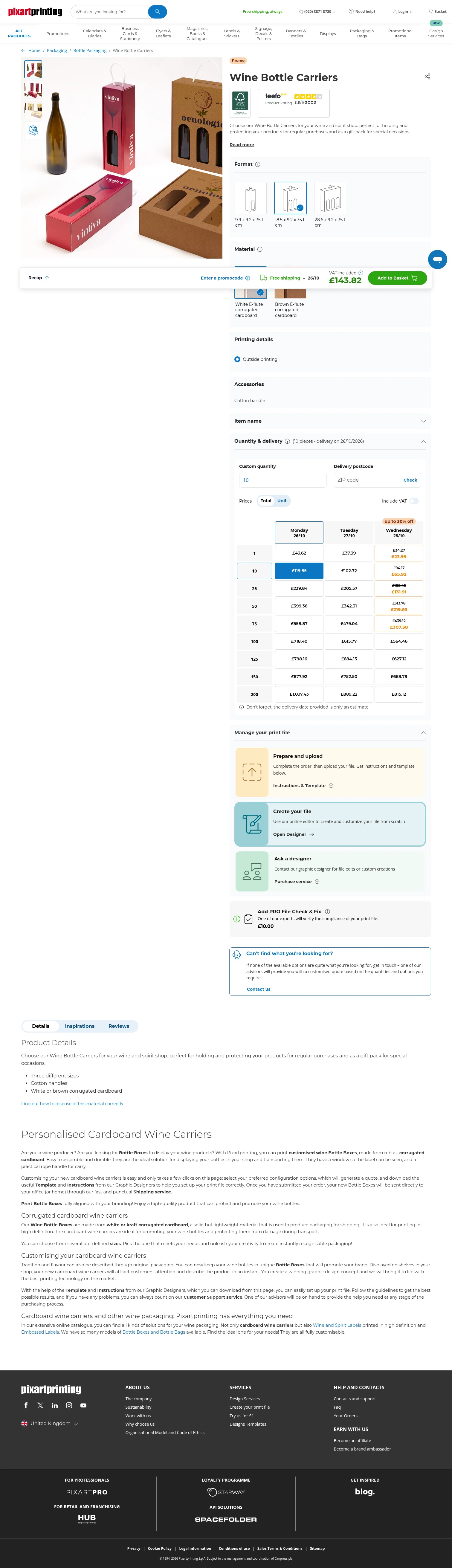This screenshot has width=452, height=1568.
Task: Click the PRO File Check info icon
Action: point(327,912)
